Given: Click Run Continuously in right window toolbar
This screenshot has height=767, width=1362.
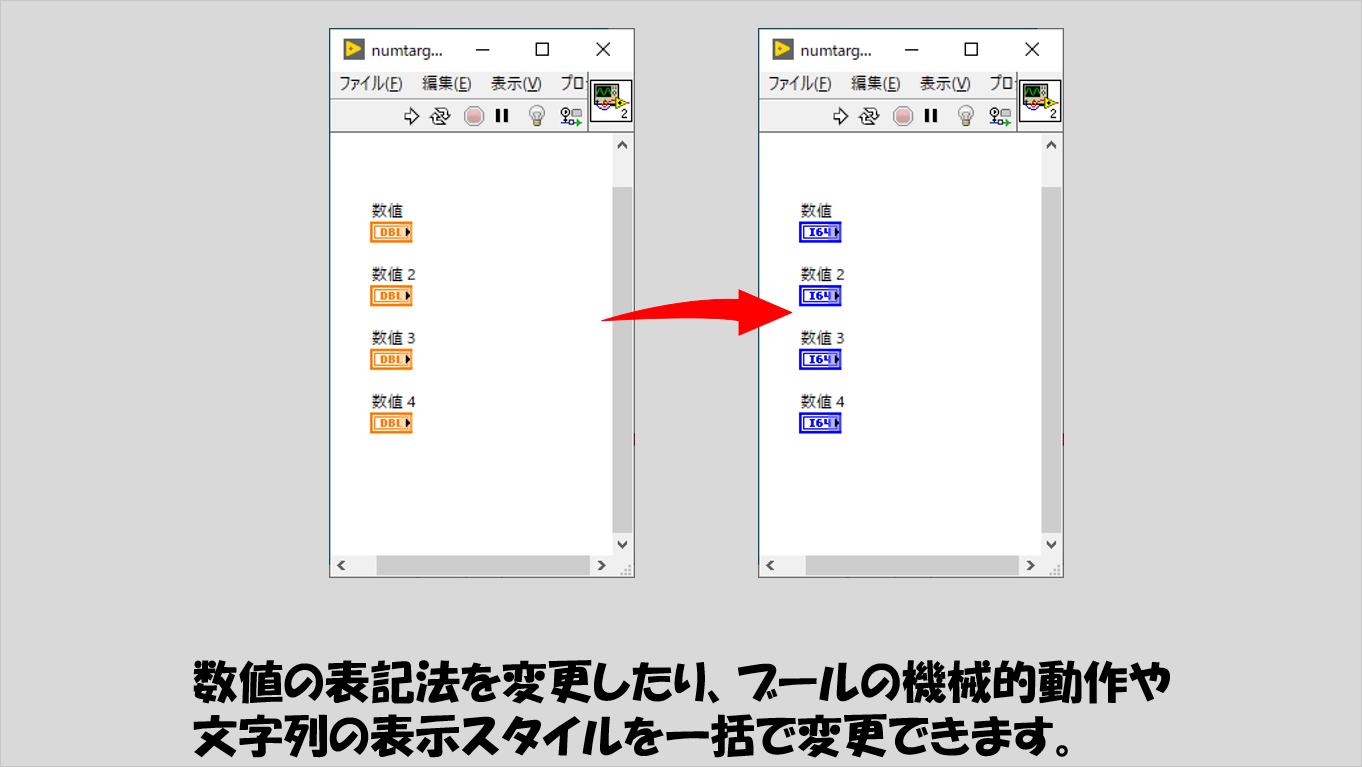Looking at the screenshot, I should tap(869, 116).
